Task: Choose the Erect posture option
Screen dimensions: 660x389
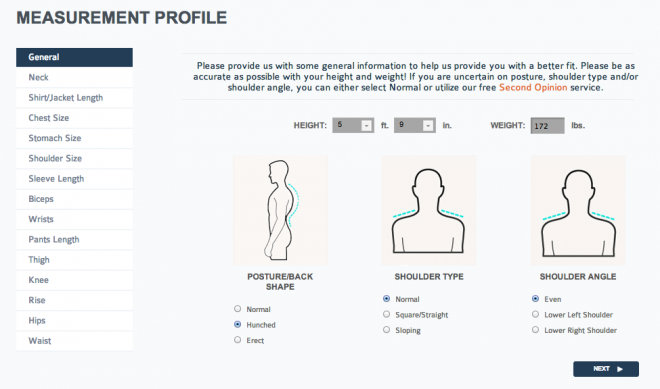Action: (237, 340)
